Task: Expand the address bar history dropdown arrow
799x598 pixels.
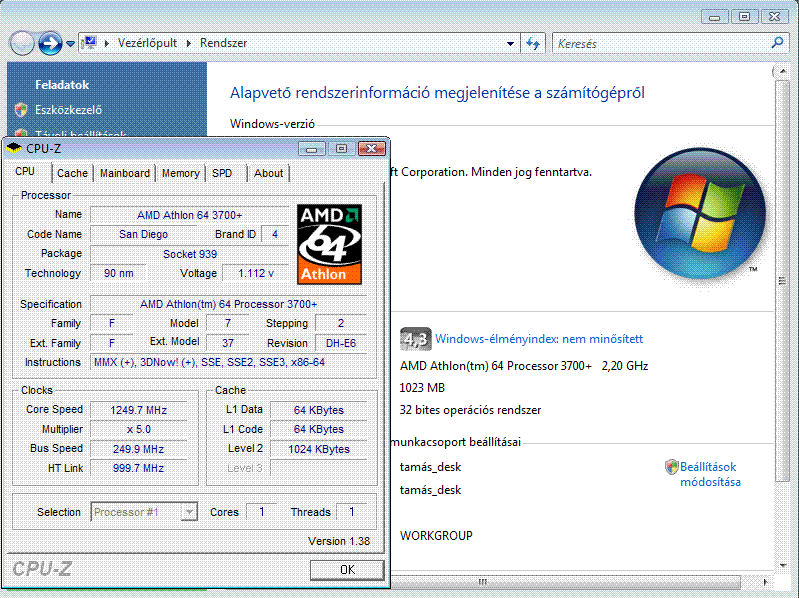Action: (x=510, y=44)
